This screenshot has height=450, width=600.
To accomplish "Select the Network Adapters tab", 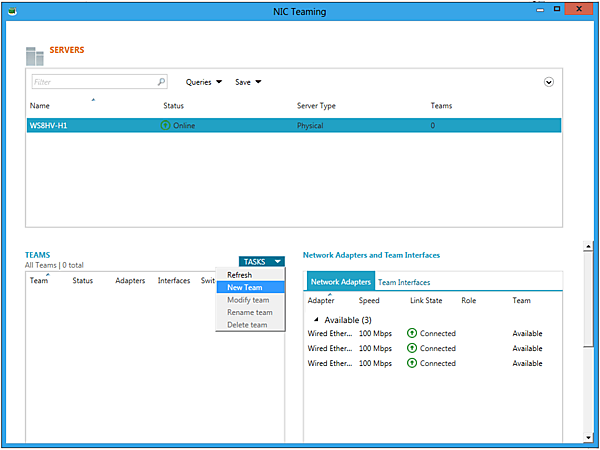I will pyautogui.click(x=340, y=282).
